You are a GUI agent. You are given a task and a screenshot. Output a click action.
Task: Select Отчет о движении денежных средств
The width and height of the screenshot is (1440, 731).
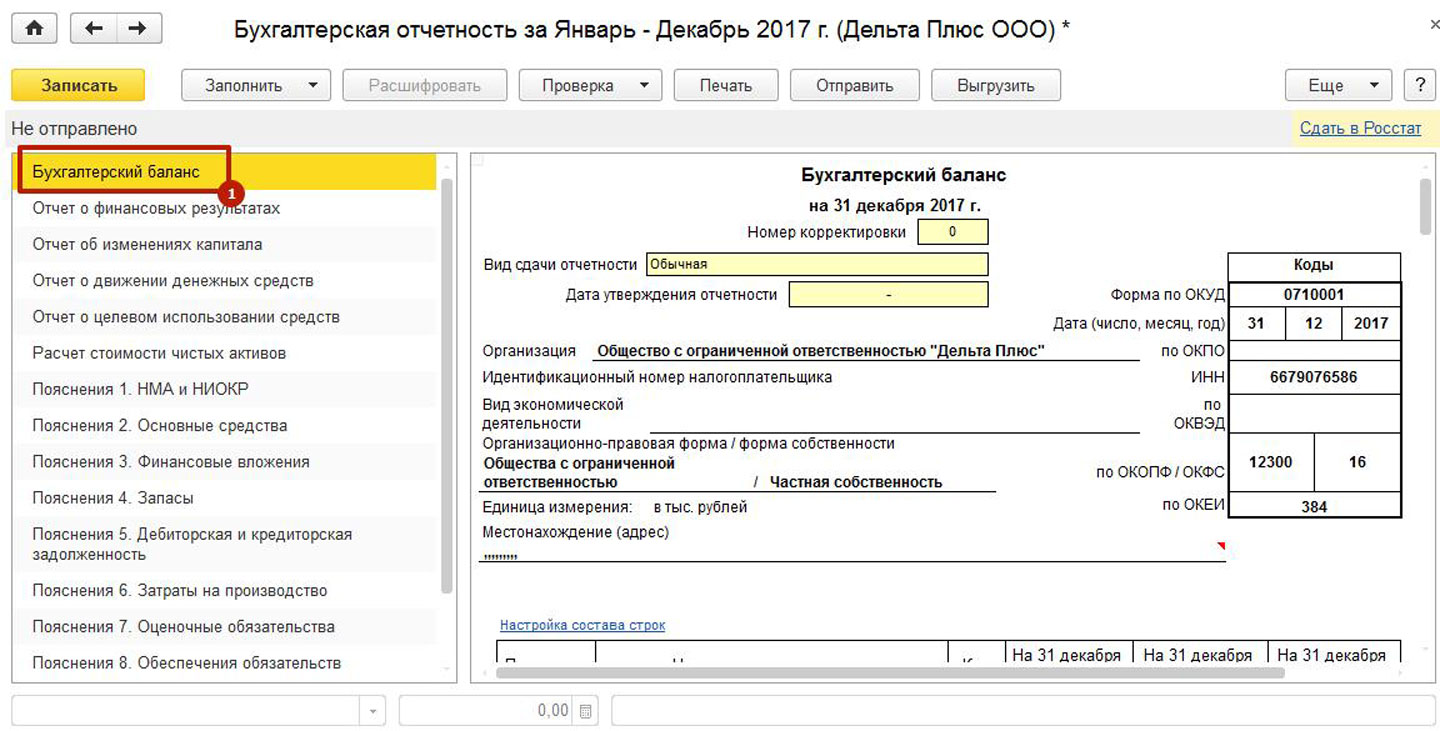[172, 281]
